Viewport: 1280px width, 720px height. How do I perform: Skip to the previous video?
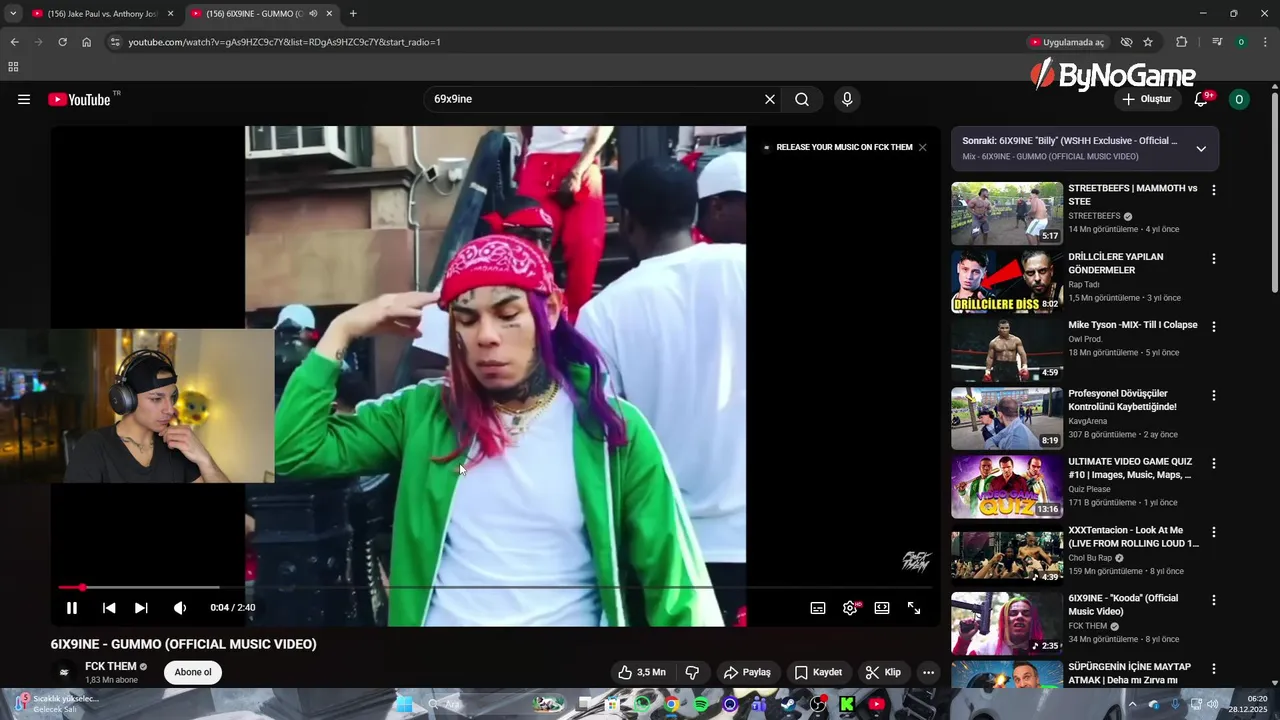[109, 608]
